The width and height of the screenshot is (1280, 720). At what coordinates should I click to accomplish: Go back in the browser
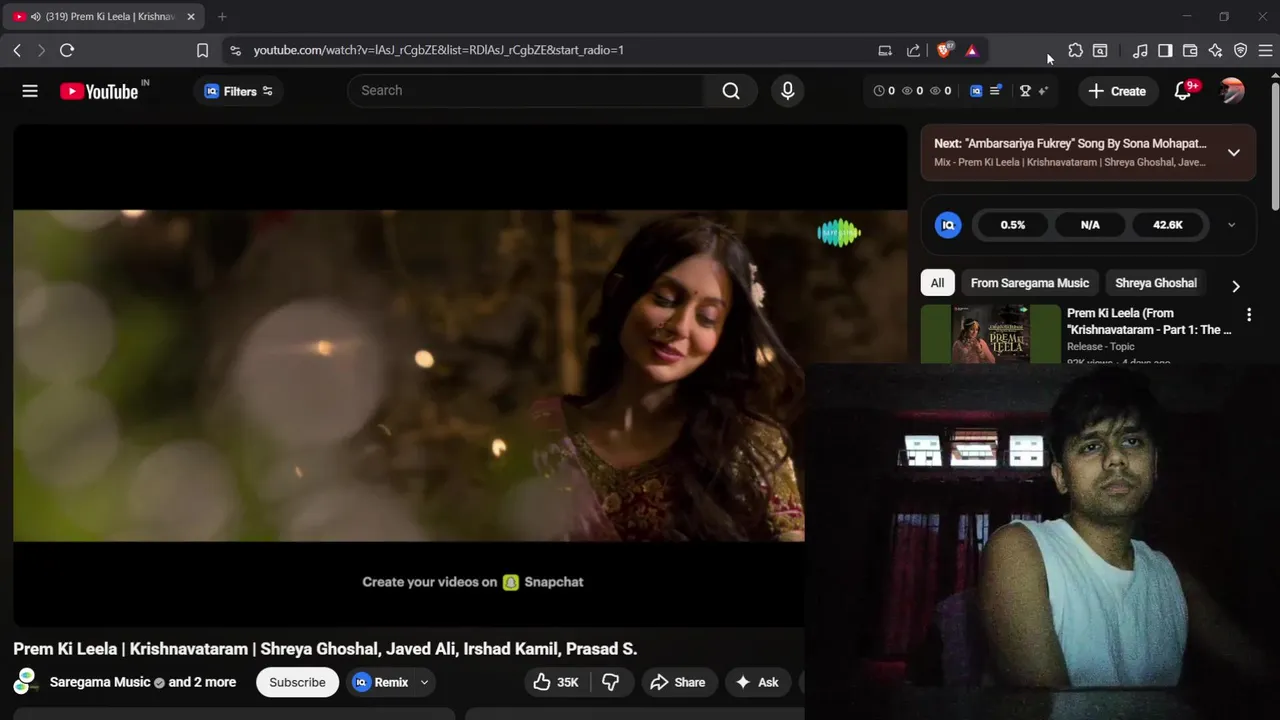(17, 50)
